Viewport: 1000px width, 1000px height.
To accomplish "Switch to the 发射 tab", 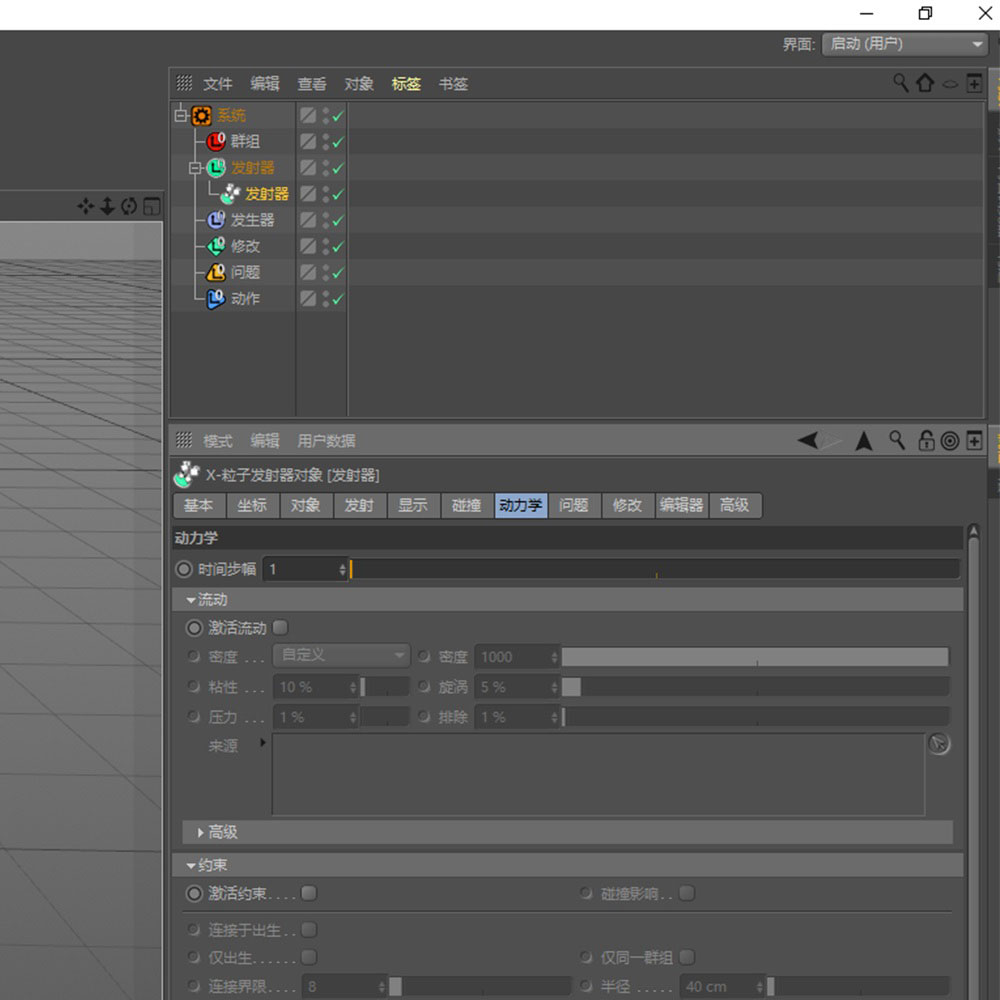I will point(359,505).
